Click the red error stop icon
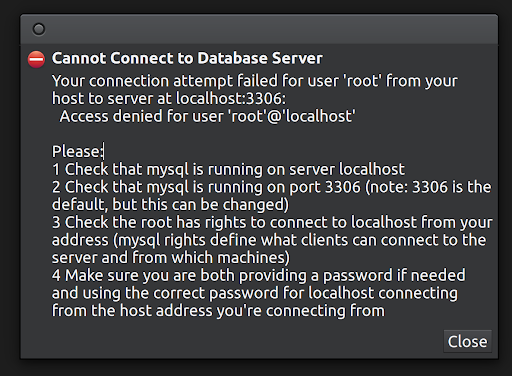Viewport: 512px width, 376px height. point(36,60)
